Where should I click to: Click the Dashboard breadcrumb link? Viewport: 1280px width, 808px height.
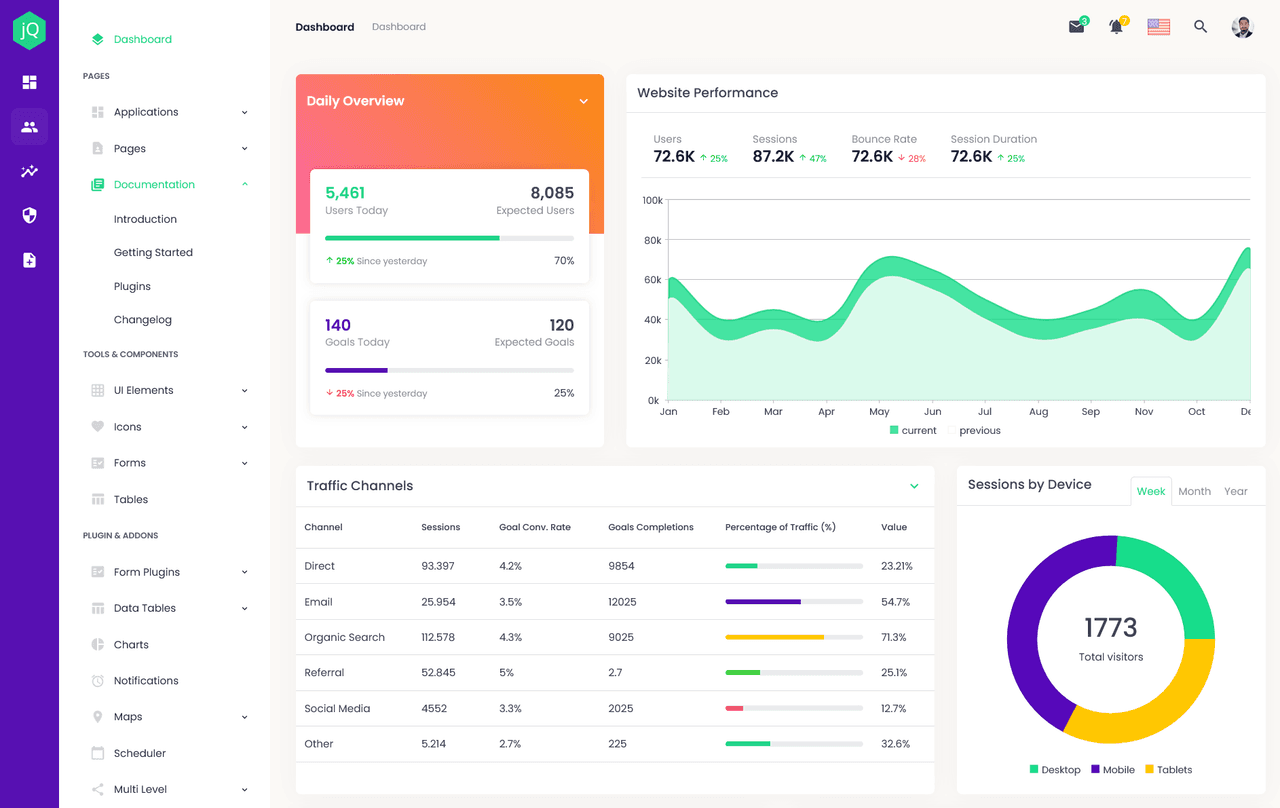pos(398,27)
